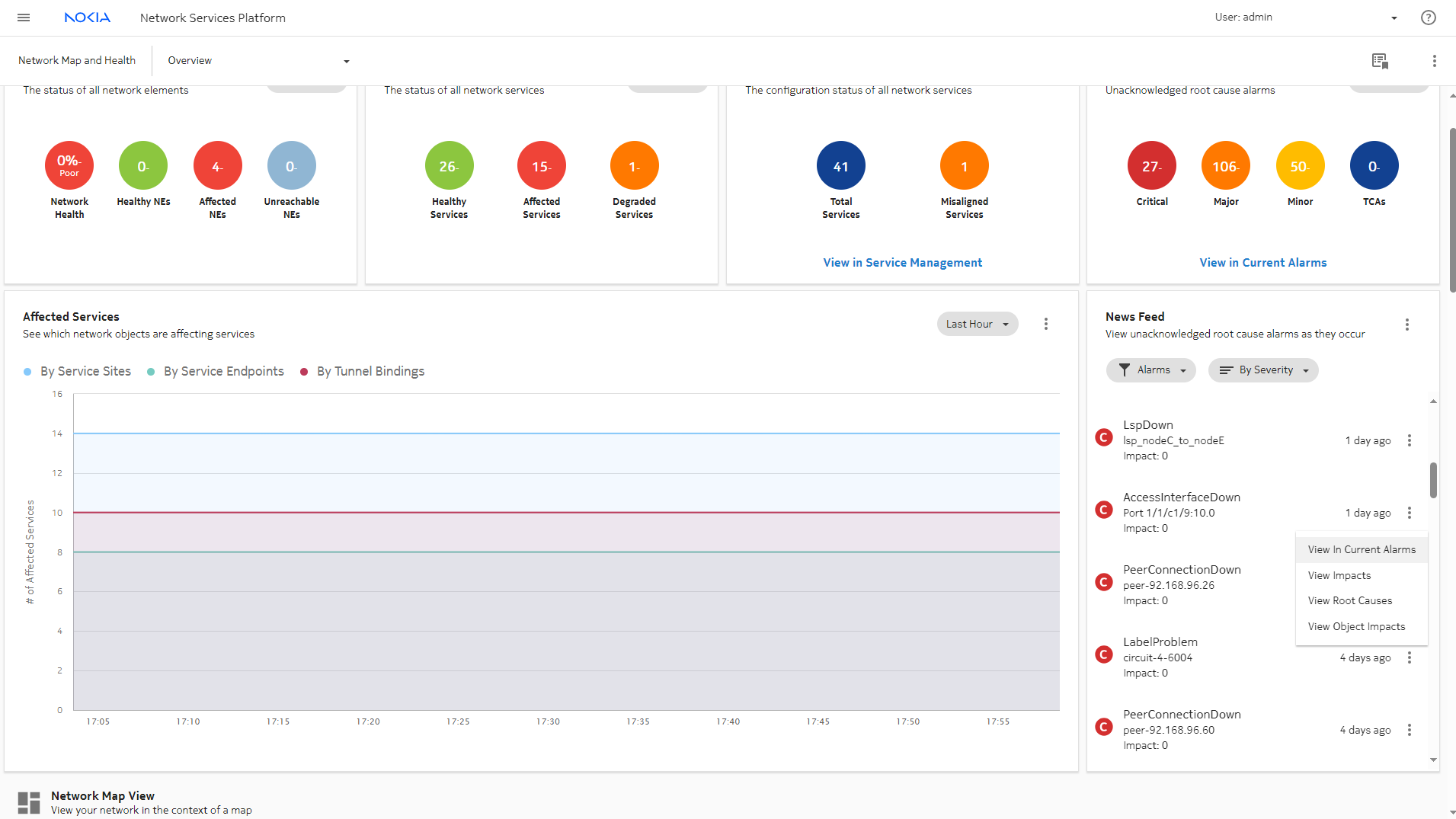Image resolution: width=1456 pixels, height=819 pixels.
Task: Click the Network Health 0% Poor circle
Action: [69, 165]
